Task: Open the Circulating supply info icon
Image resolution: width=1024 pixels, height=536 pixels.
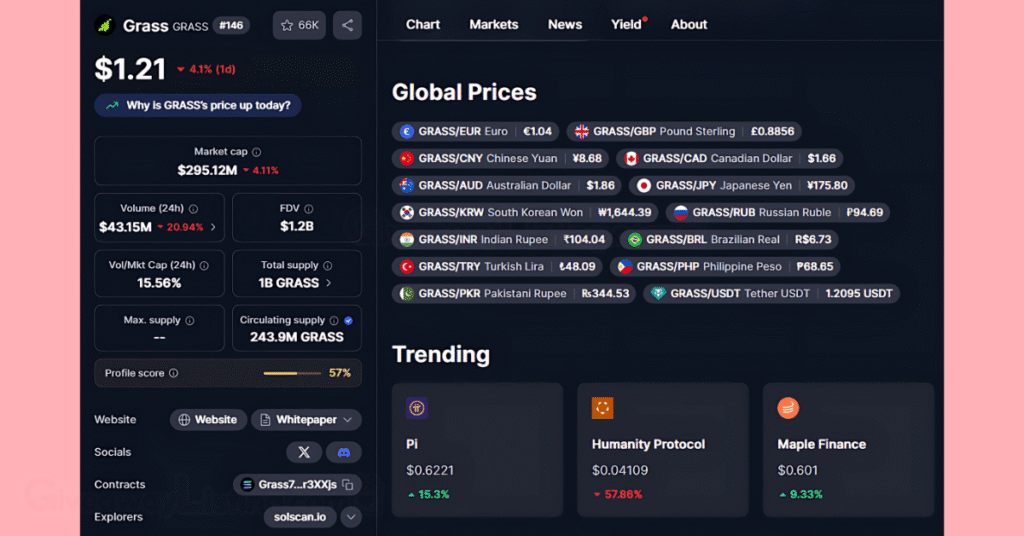Action: click(x=334, y=321)
